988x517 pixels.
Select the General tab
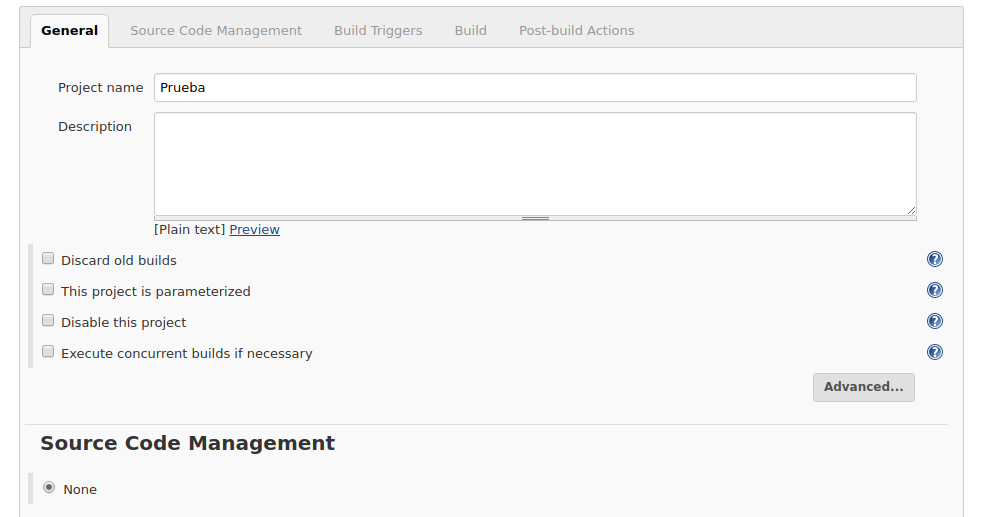(69, 31)
